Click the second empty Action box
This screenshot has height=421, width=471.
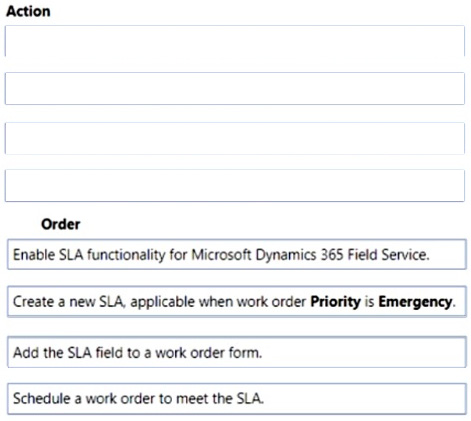point(235,88)
